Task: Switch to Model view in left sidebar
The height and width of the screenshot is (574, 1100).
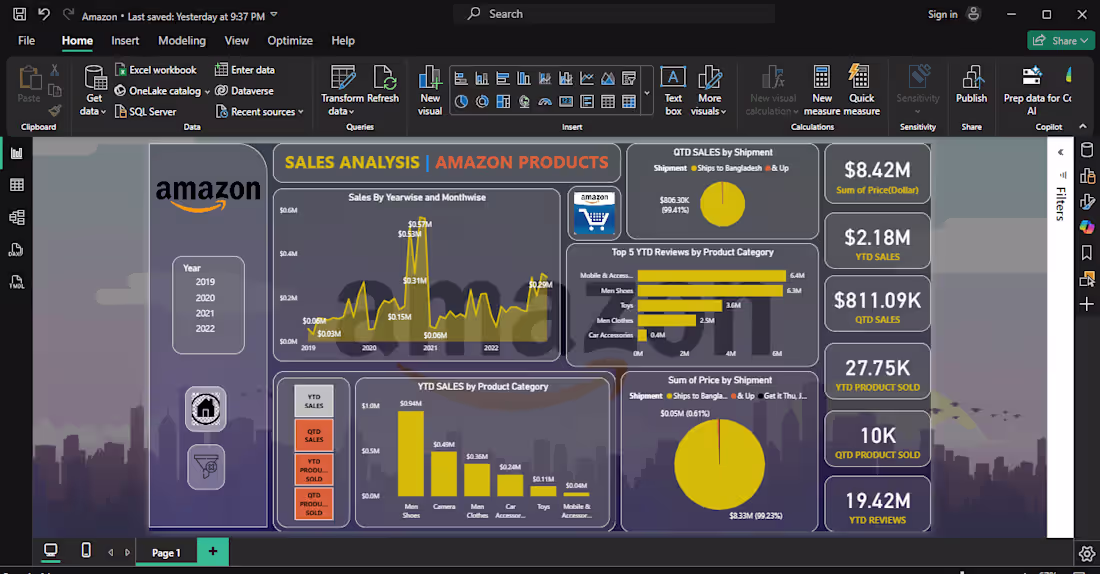Action: point(17,218)
